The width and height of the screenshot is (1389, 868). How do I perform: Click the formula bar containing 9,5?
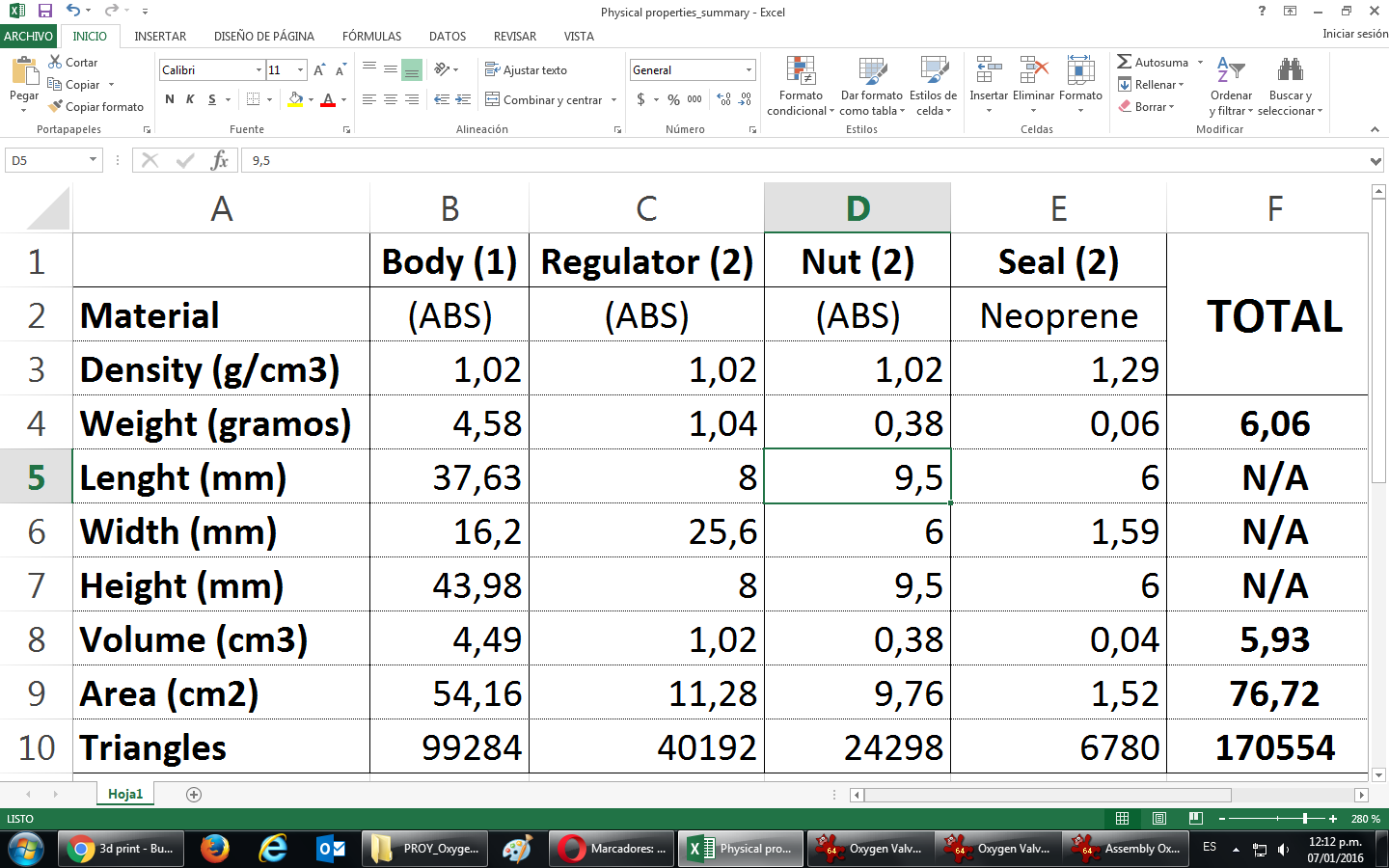805,160
